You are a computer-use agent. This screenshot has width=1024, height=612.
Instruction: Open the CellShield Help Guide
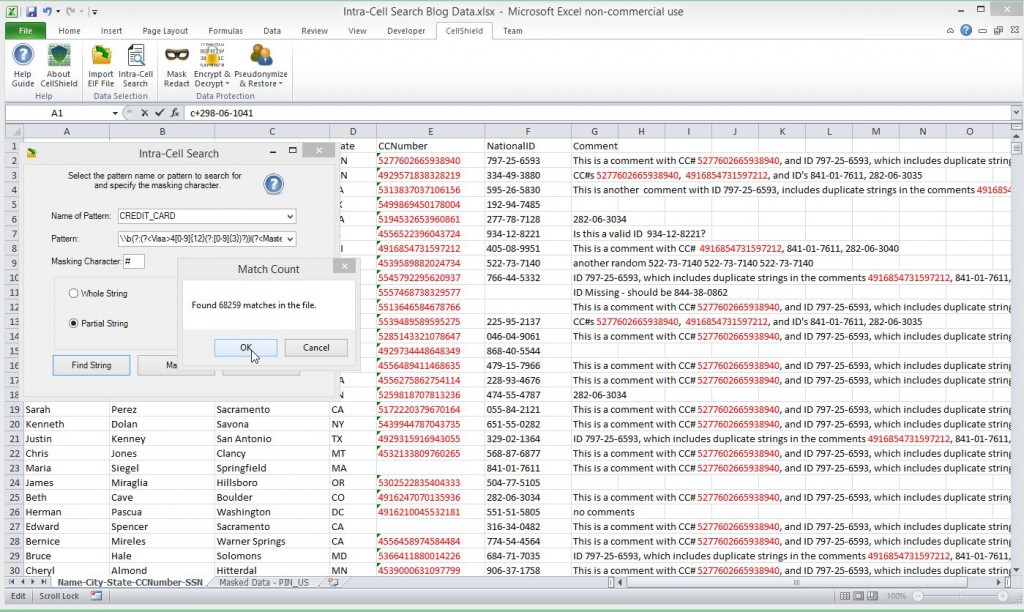click(23, 65)
